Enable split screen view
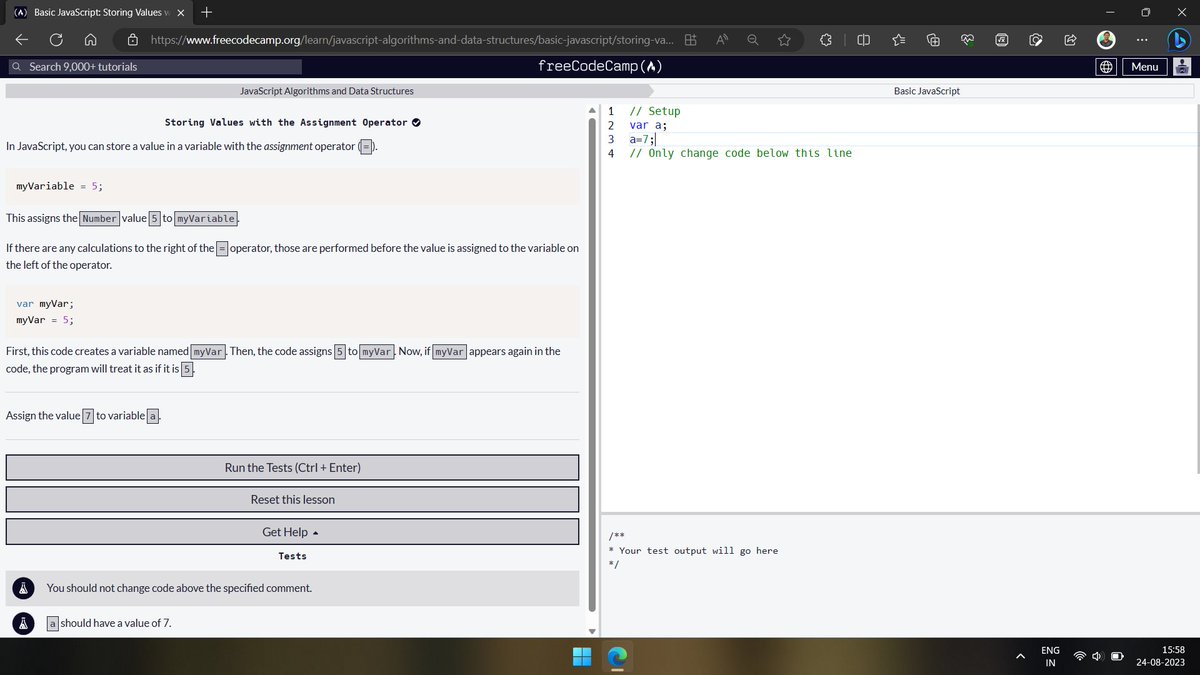 [x=864, y=40]
